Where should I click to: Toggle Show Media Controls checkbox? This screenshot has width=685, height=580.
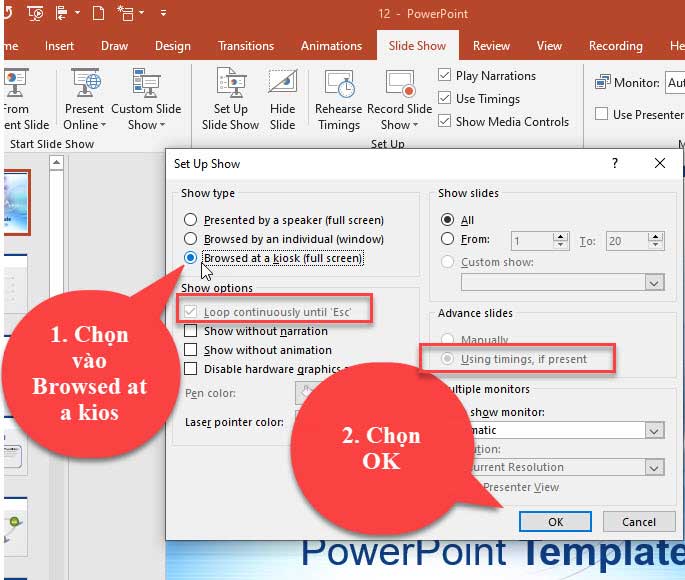444,120
